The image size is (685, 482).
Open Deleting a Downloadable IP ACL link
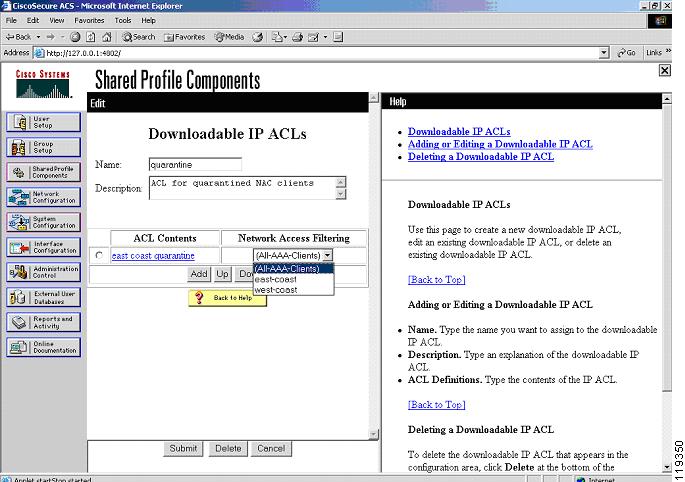[x=481, y=156]
